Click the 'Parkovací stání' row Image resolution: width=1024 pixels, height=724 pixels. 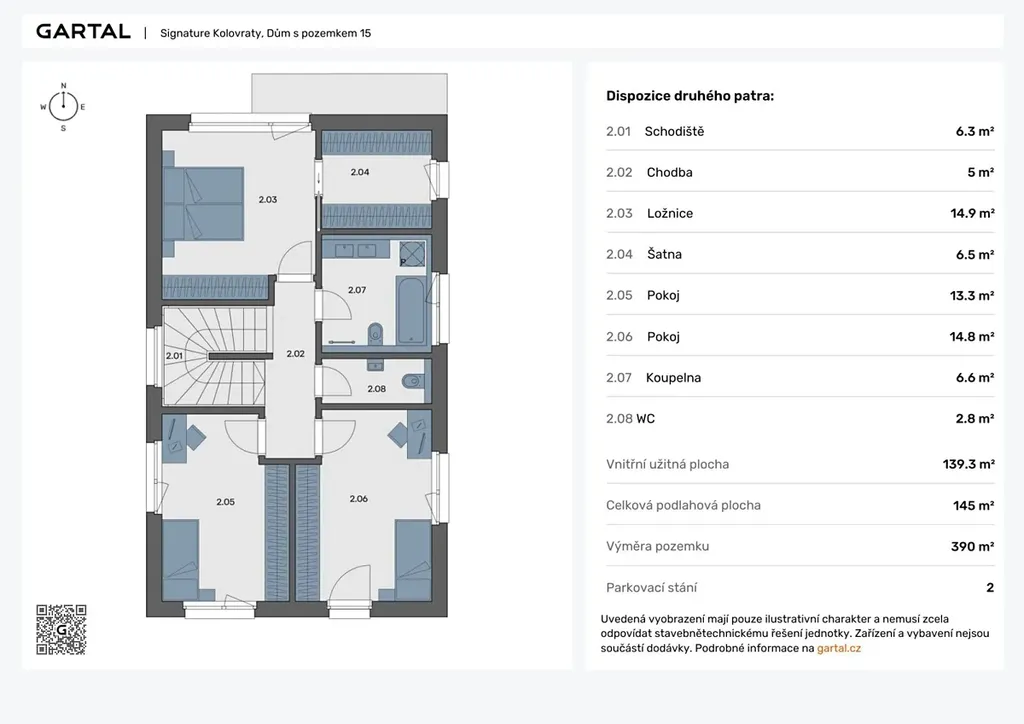coord(799,588)
